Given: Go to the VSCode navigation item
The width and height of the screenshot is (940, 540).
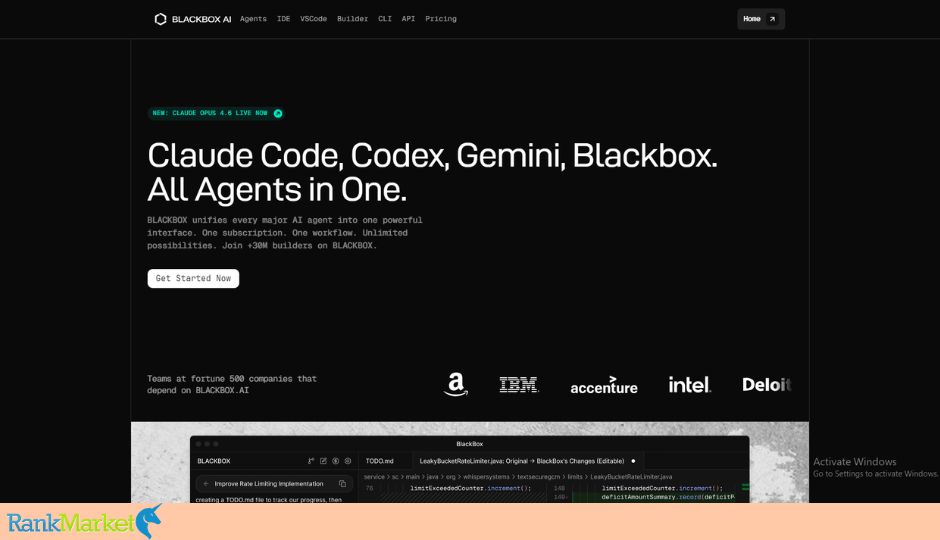Looking at the screenshot, I should tap(314, 19).
